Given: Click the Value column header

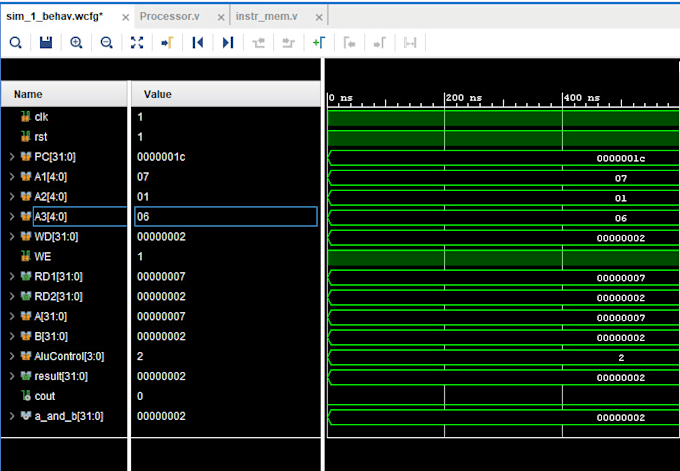Looking at the screenshot, I should 158,94.
